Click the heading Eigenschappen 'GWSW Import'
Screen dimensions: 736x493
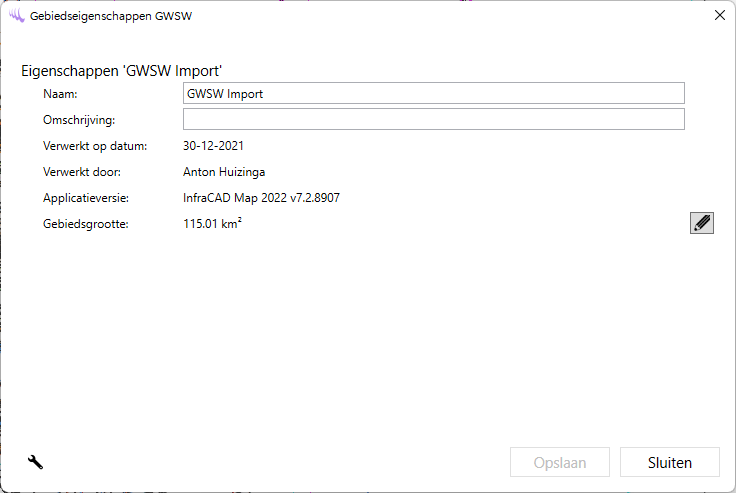point(121,71)
